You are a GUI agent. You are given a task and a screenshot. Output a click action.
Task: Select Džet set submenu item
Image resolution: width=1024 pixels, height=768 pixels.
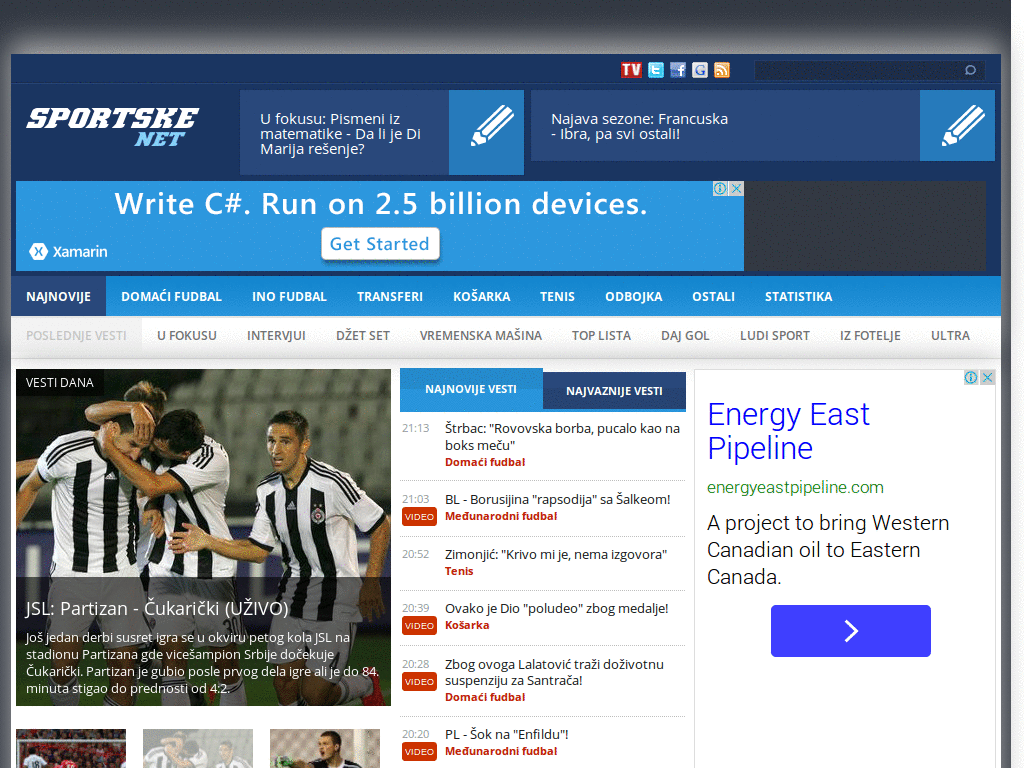(x=362, y=336)
